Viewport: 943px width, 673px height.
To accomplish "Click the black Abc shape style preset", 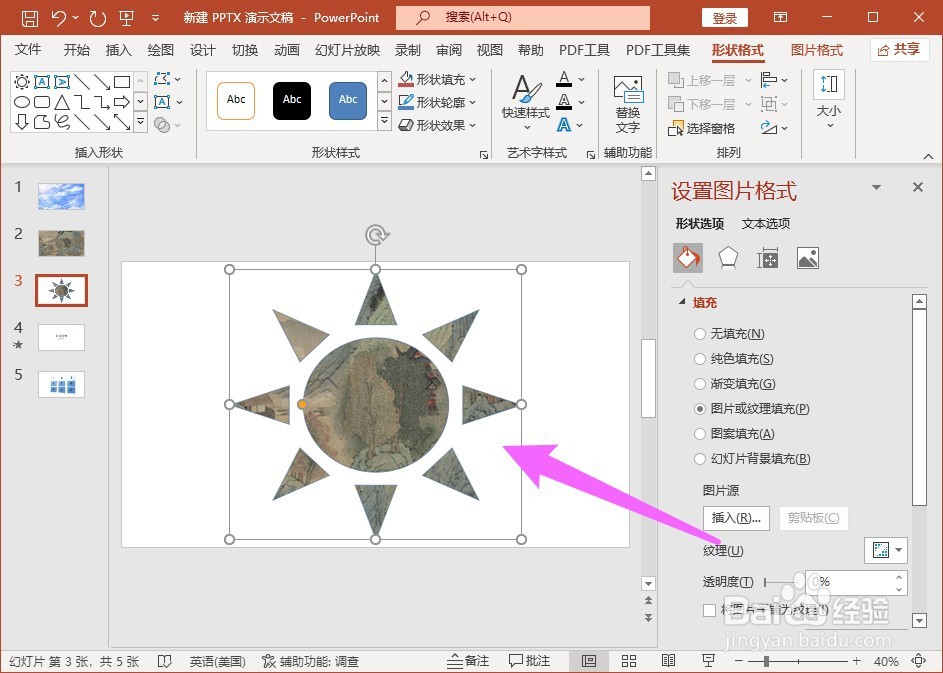I will coord(292,100).
